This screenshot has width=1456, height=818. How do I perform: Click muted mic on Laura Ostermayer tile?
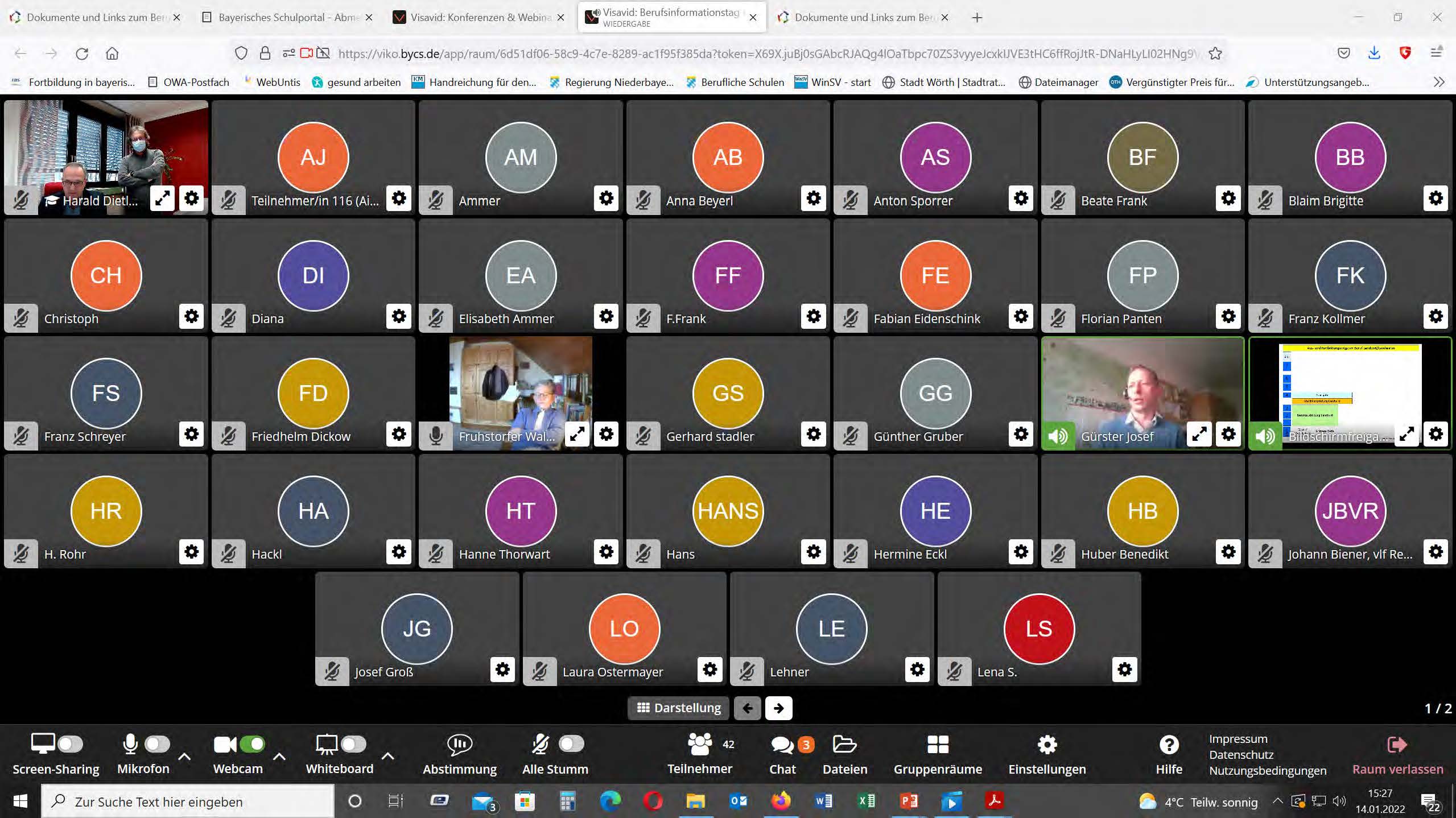point(539,671)
